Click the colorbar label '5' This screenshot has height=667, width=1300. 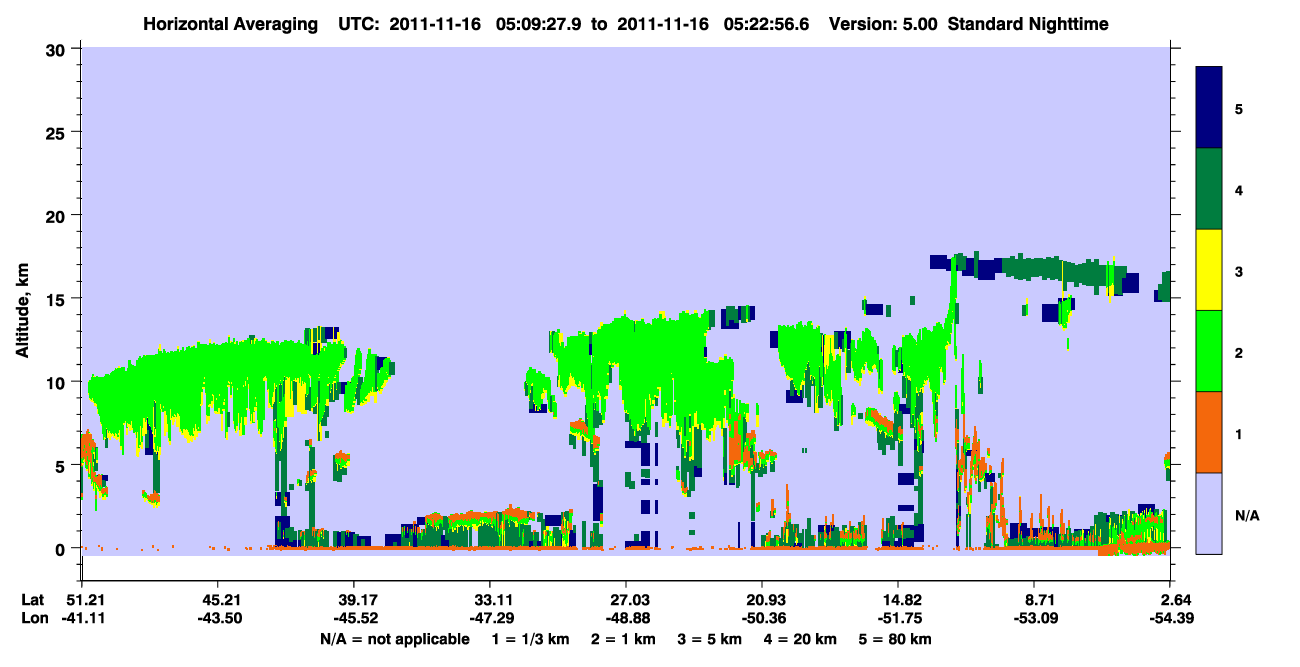1238,108
